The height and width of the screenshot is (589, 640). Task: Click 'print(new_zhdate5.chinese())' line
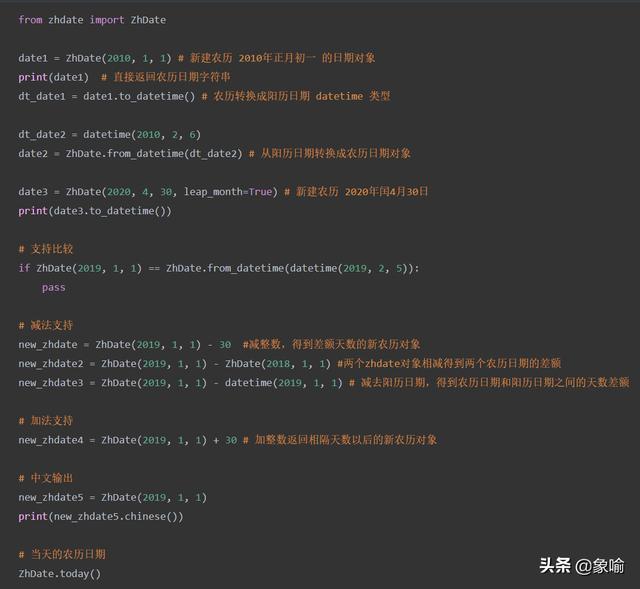tap(101, 516)
